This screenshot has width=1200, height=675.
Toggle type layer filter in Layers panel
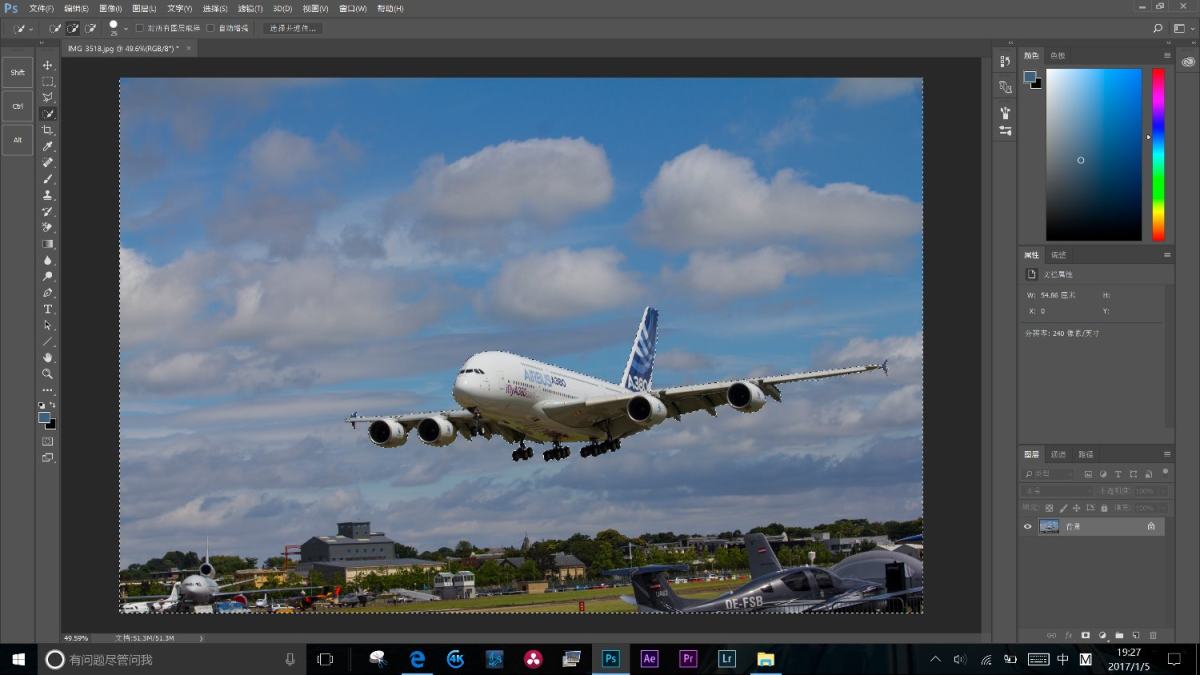coord(1118,474)
